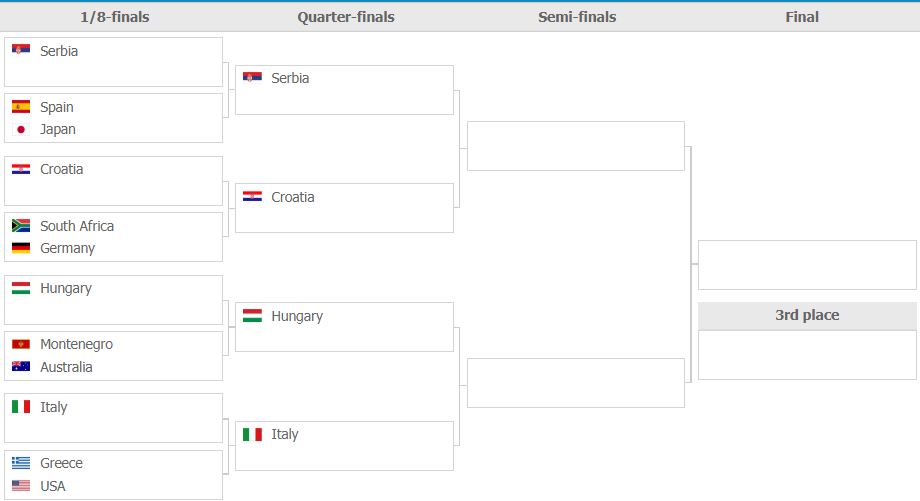Click the South Africa flag icon
This screenshot has width=920, height=501.
[21, 225]
